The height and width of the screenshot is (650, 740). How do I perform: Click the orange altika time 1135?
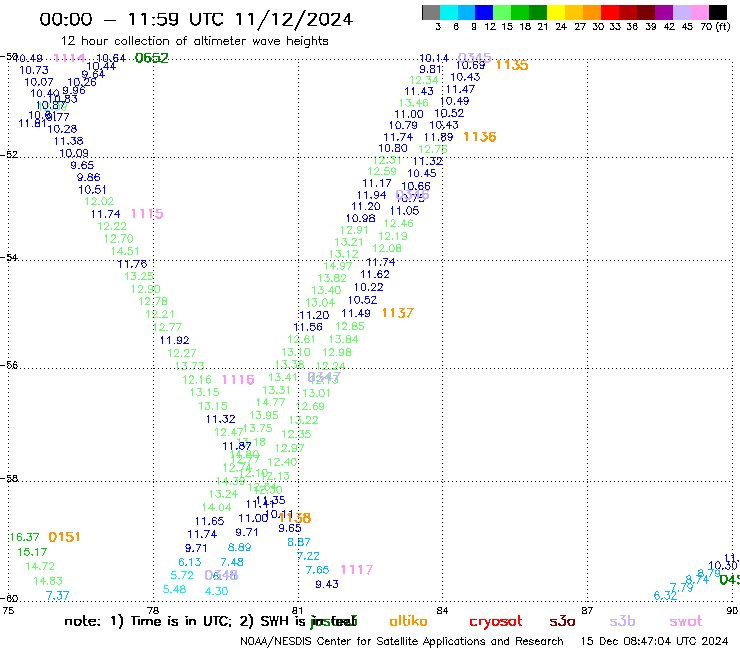point(512,65)
